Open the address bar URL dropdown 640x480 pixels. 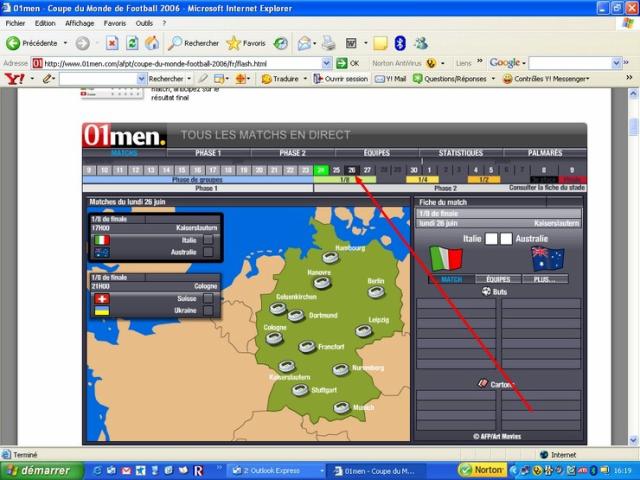[327, 63]
